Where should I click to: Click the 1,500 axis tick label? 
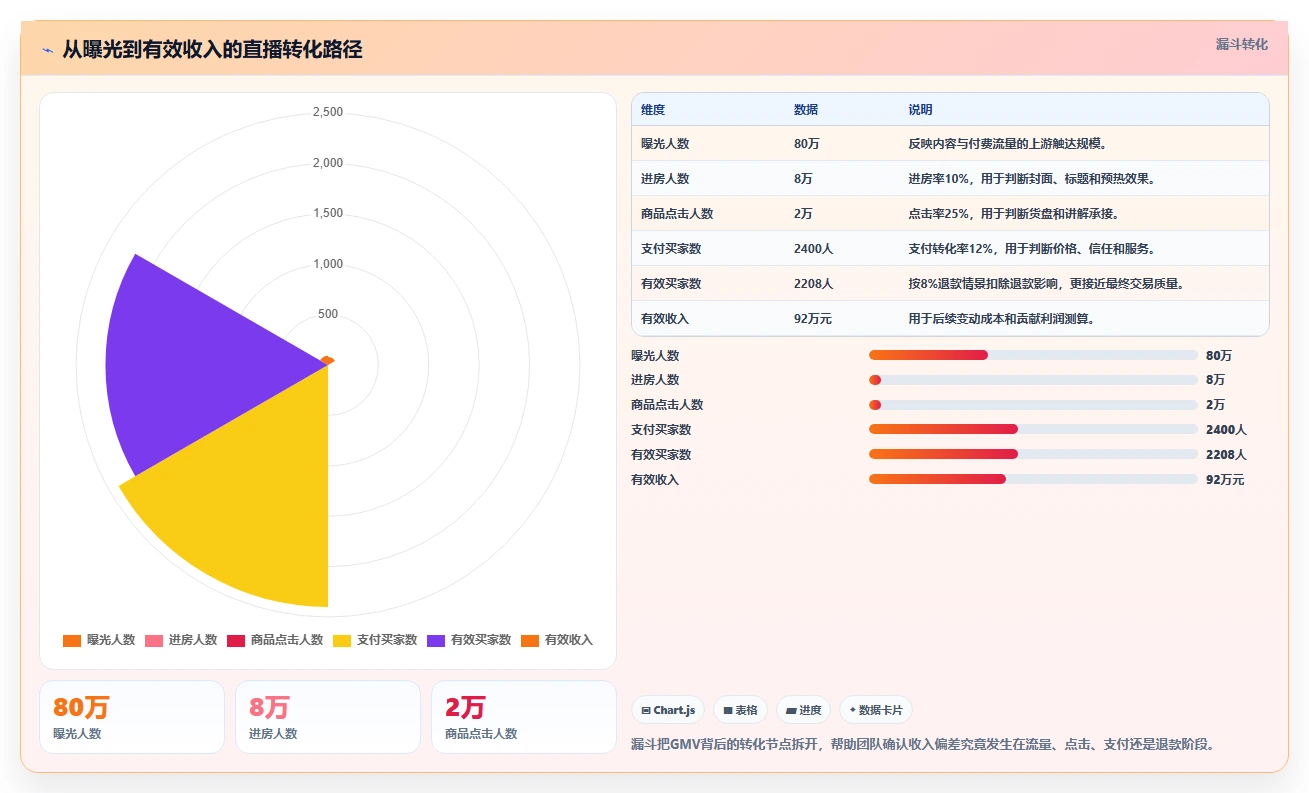pyautogui.click(x=328, y=213)
